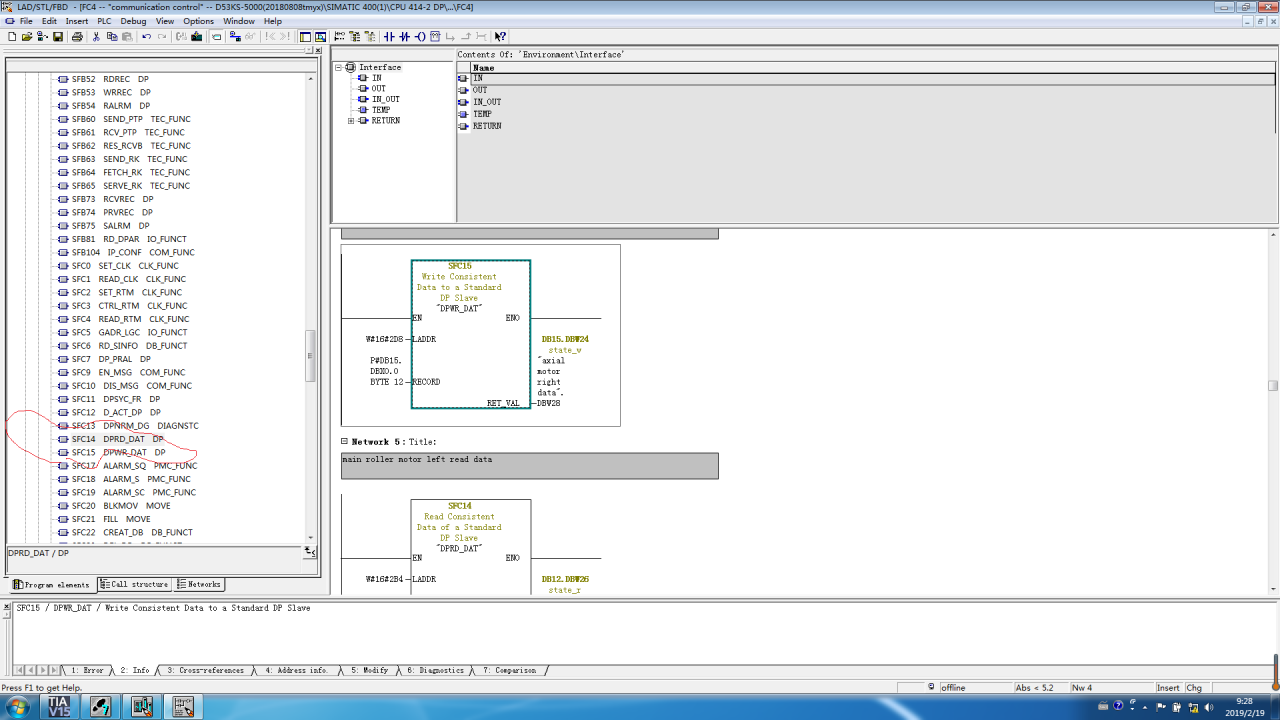Insert an empty box element
Screen dimensions: 1280x720
point(435,36)
